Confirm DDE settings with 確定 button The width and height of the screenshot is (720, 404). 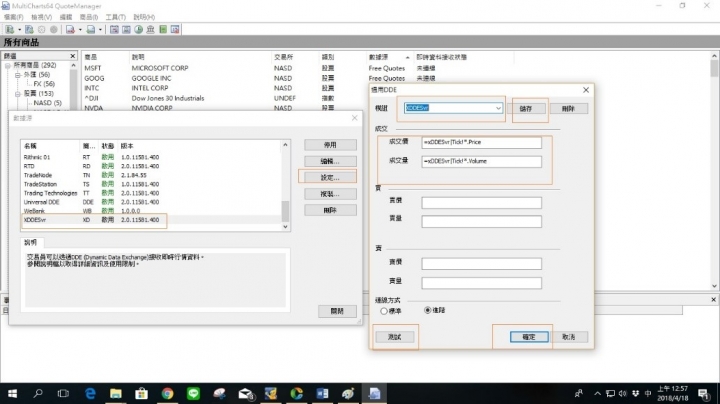529,337
